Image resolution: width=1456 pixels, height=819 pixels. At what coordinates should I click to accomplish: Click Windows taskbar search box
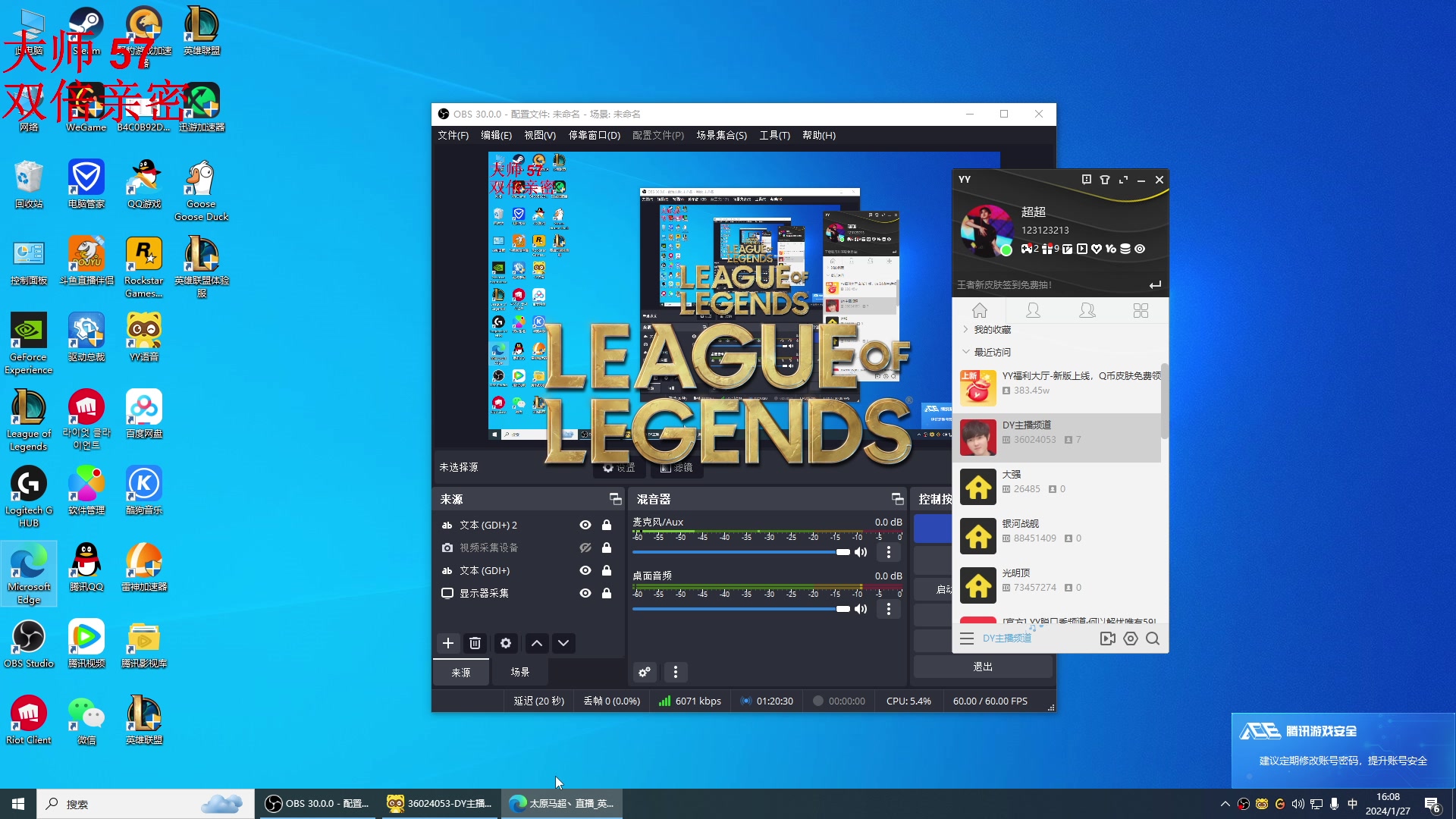146,804
